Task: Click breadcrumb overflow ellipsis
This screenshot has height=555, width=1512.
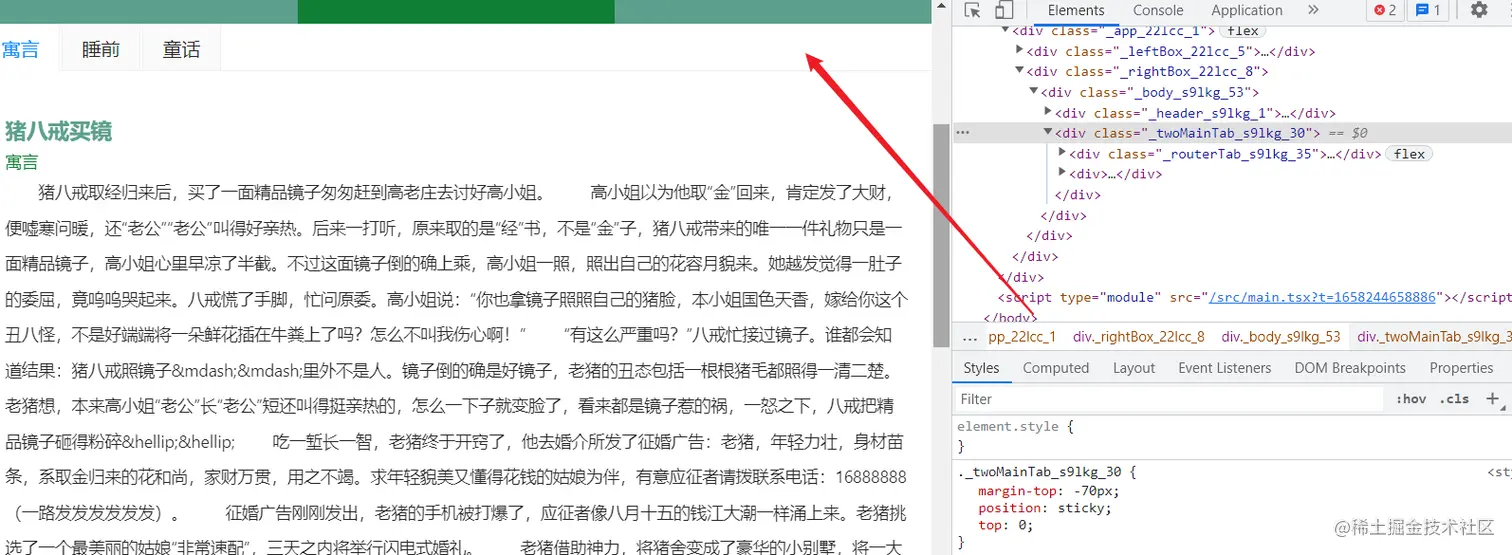Action: [x=969, y=337]
